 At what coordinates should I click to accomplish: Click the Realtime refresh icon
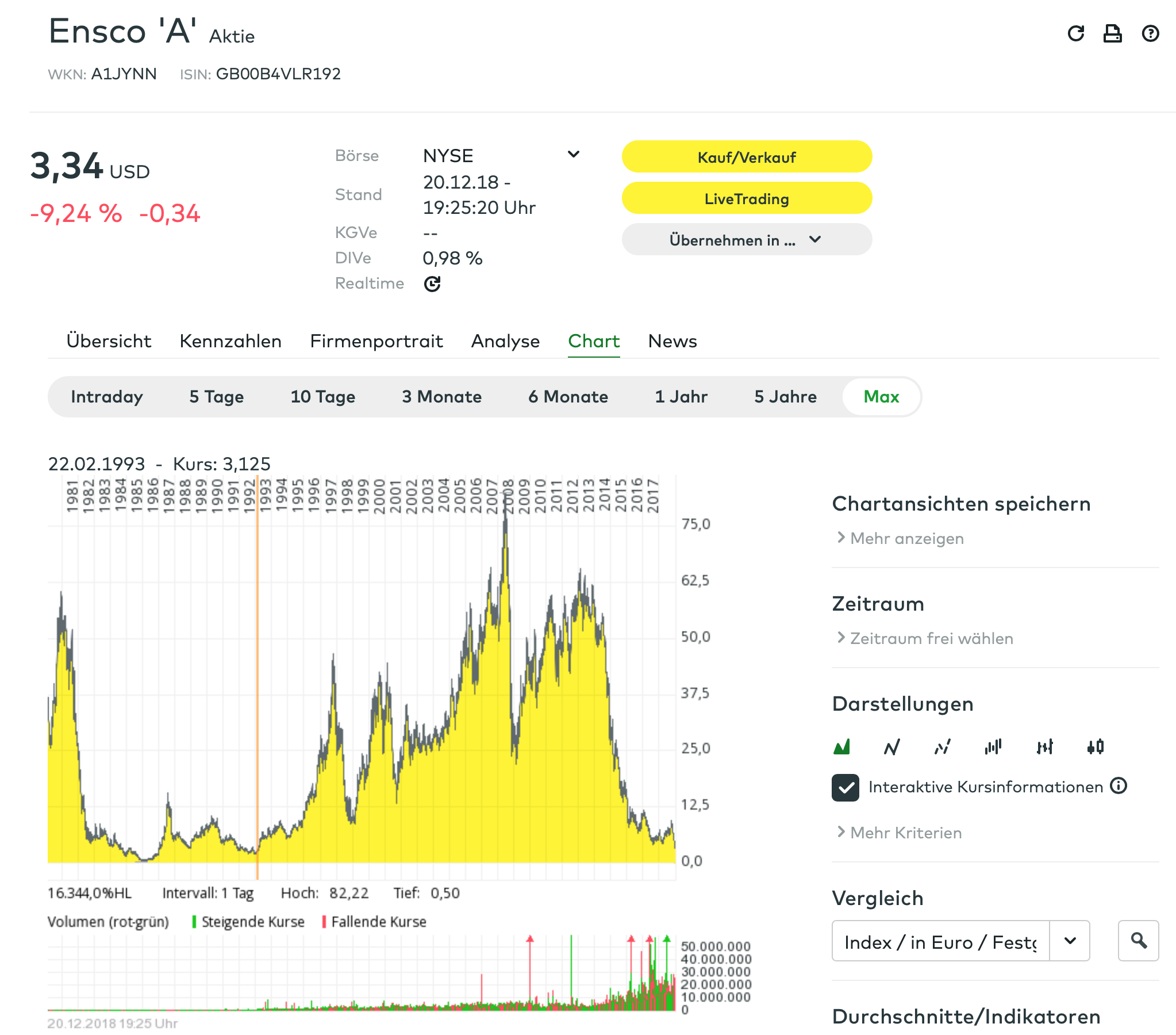point(432,284)
